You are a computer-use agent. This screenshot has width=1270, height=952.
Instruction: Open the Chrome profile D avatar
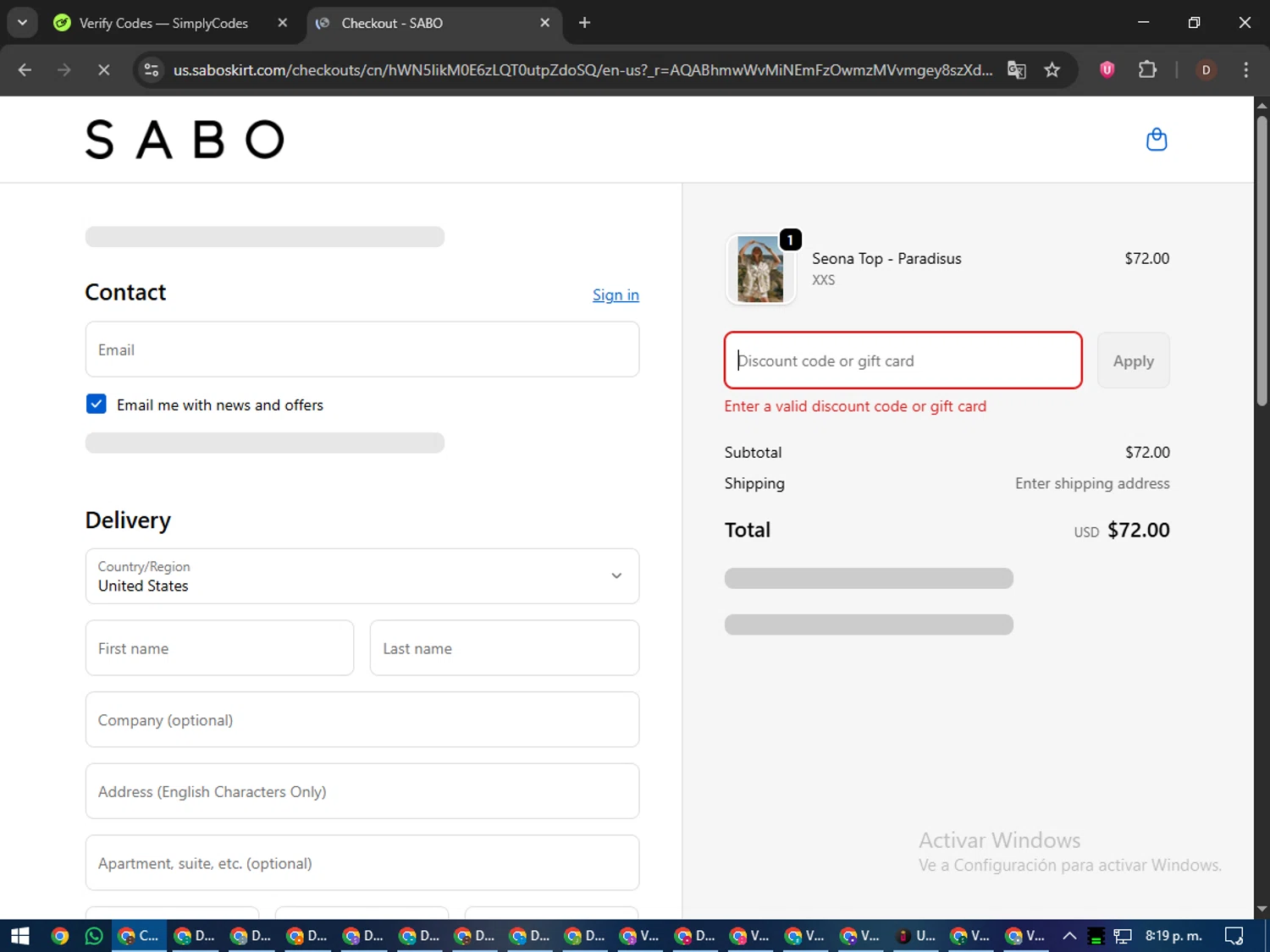(x=1206, y=70)
